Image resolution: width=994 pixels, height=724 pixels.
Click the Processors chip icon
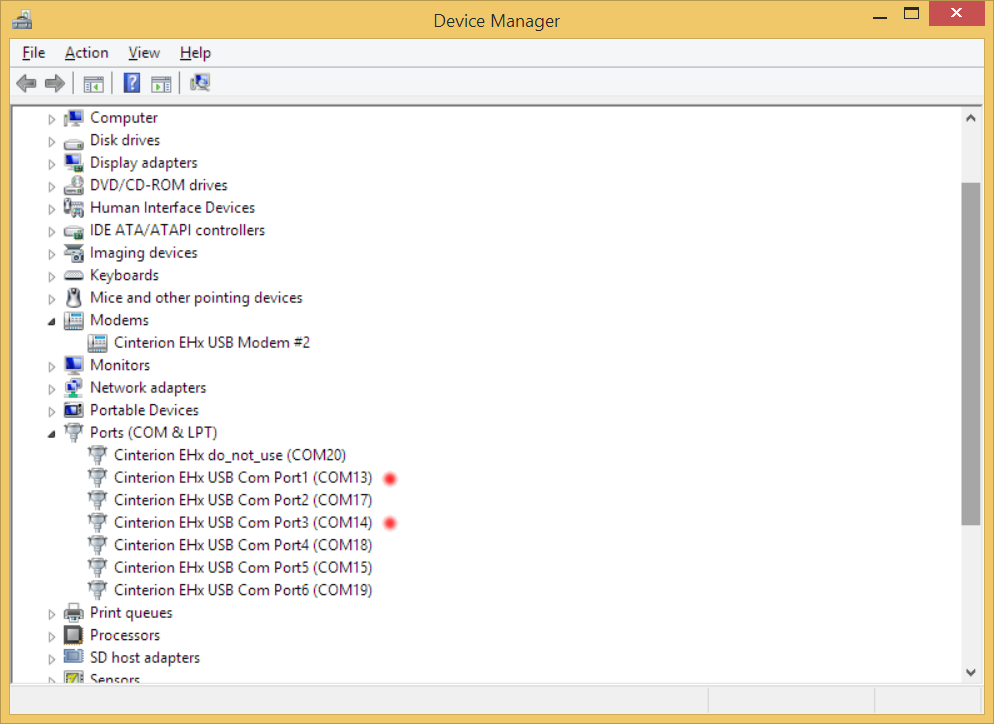pyautogui.click(x=74, y=635)
